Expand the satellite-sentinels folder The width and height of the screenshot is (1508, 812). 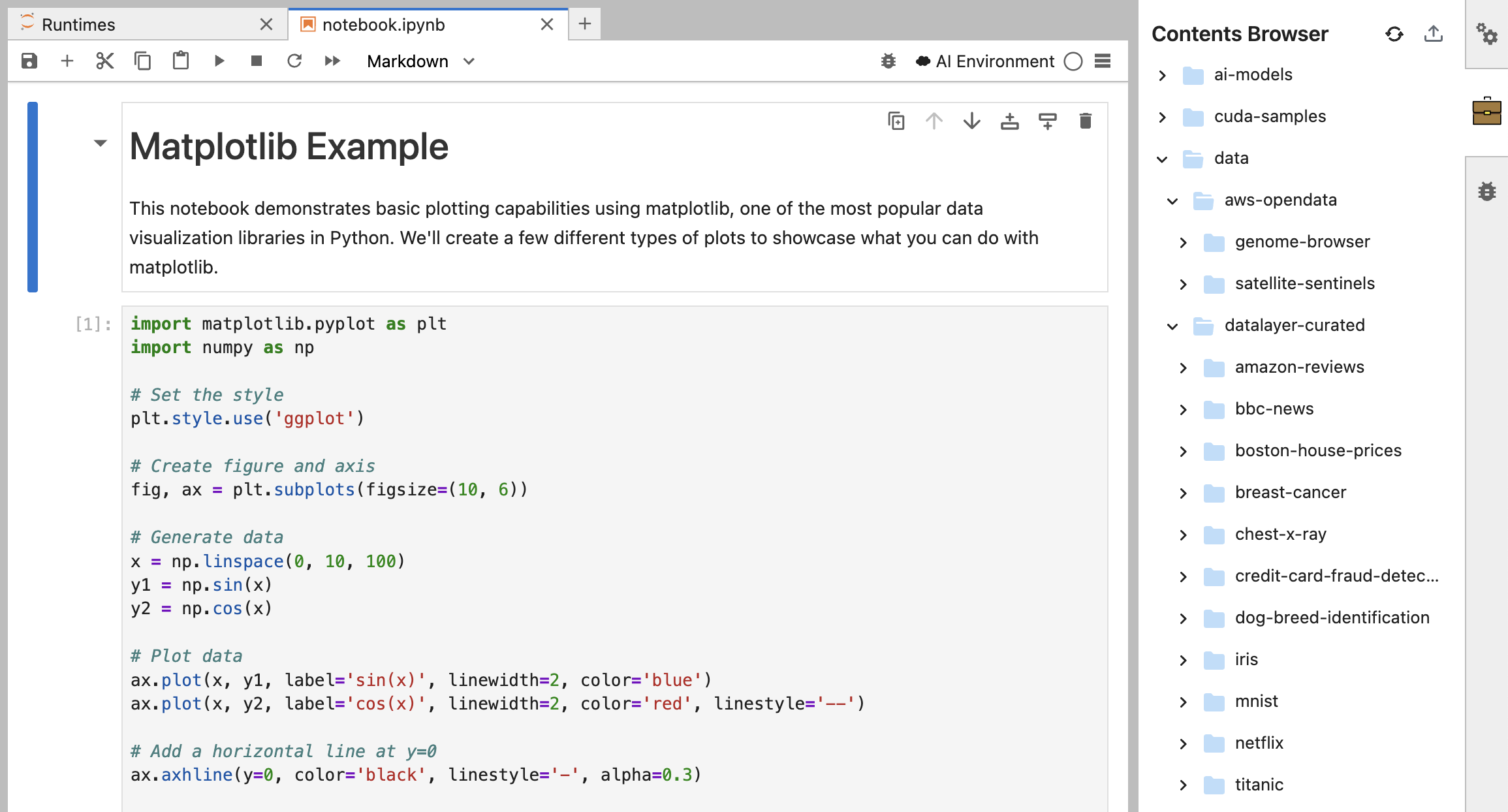click(x=1183, y=284)
